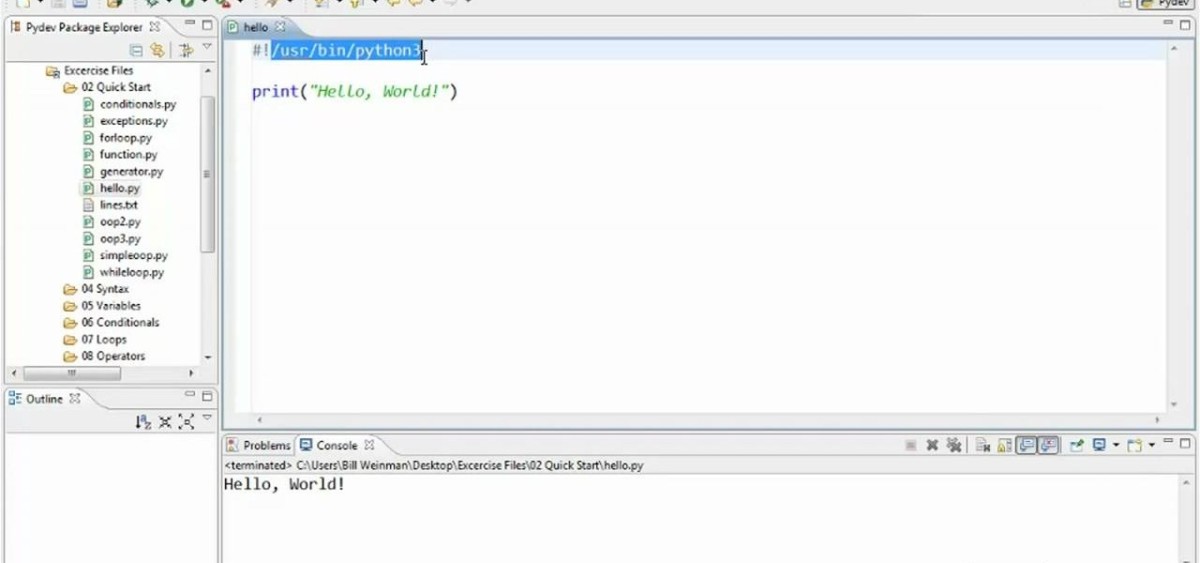This screenshot has height=563, width=1200.
Task: Open the Display Selected Console dropdown
Action: click(x=1116, y=445)
